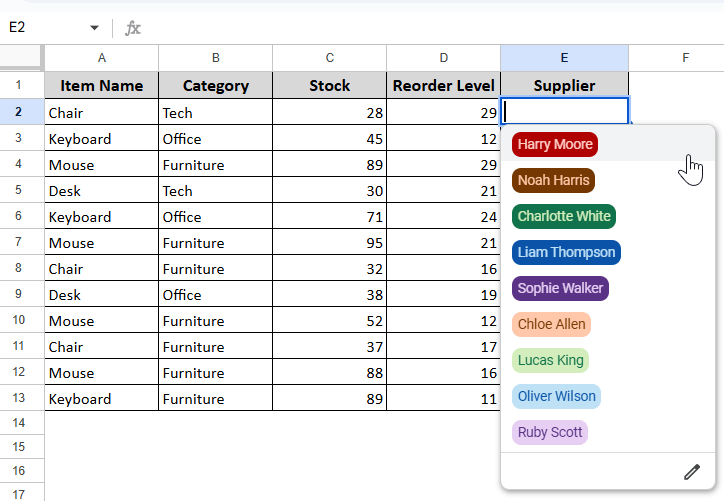Choose Sophie Walker supplier option
724x501 pixels.
(x=560, y=288)
